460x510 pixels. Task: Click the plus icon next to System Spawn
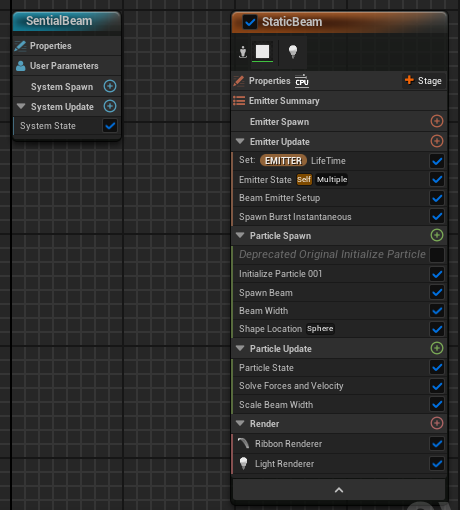[110, 86]
